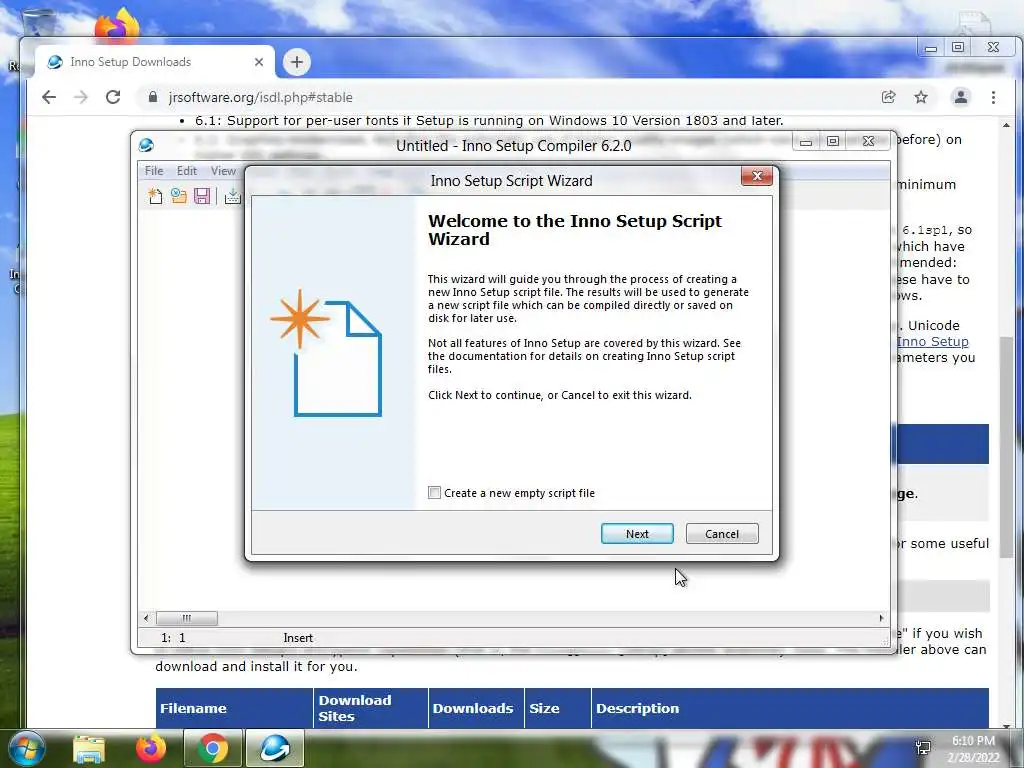This screenshot has width=1024, height=768.
Task: Click the Open script toolbar icon
Action: click(x=178, y=196)
